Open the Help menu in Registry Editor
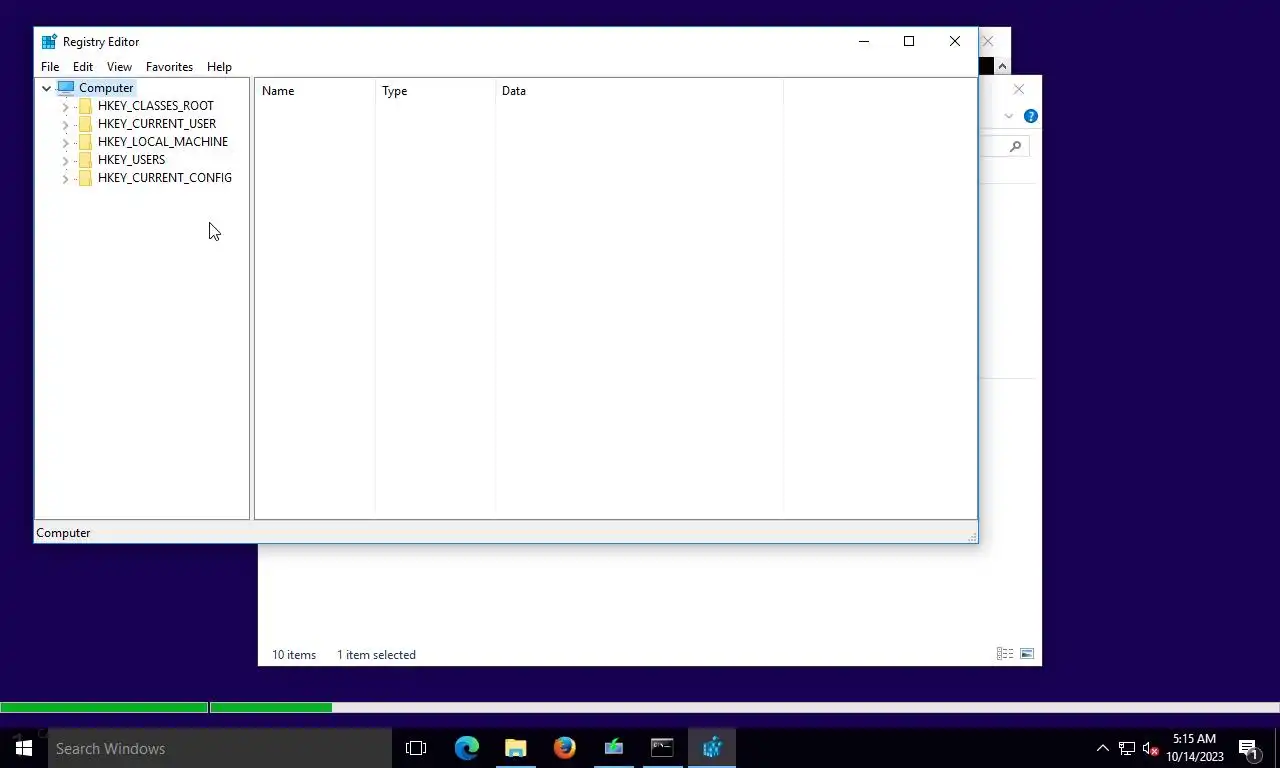Image resolution: width=1280 pixels, height=768 pixels. tap(219, 67)
